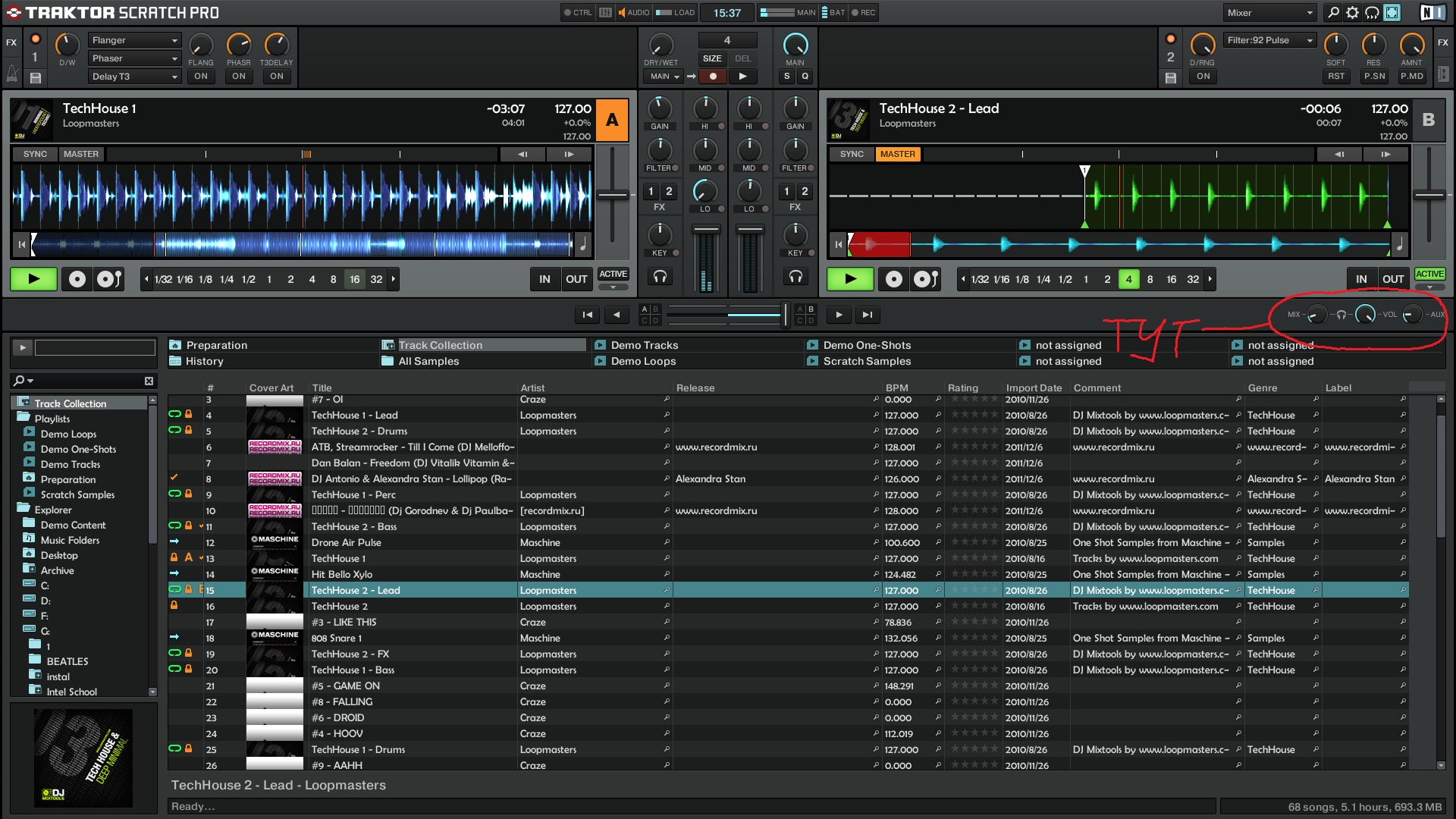Toggle Deck B headphone cue button
The image size is (1456, 819).
795,277
